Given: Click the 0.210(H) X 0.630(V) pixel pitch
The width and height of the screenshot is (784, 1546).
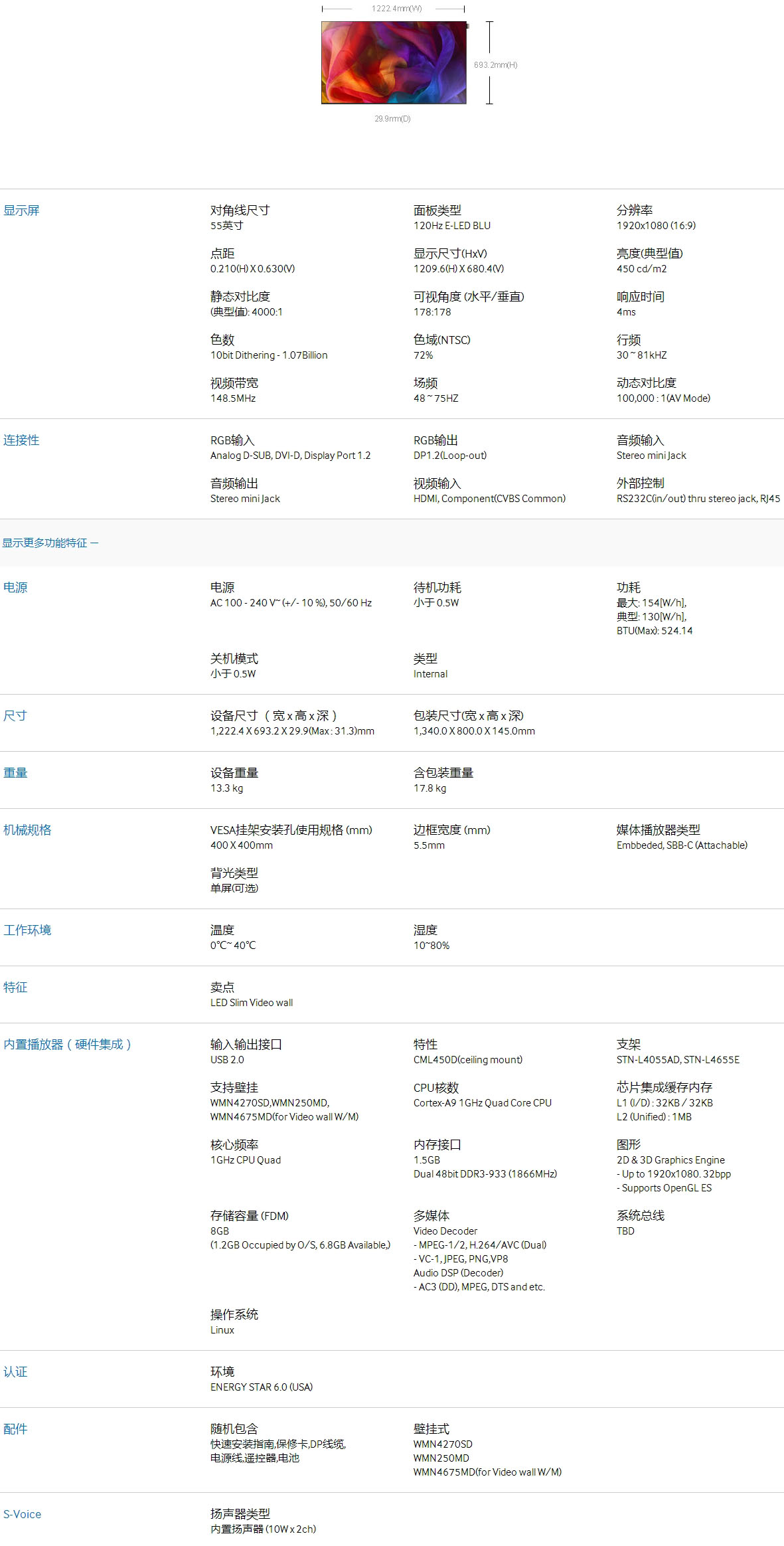Looking at the screenshot, I should [x=253, y=269].
